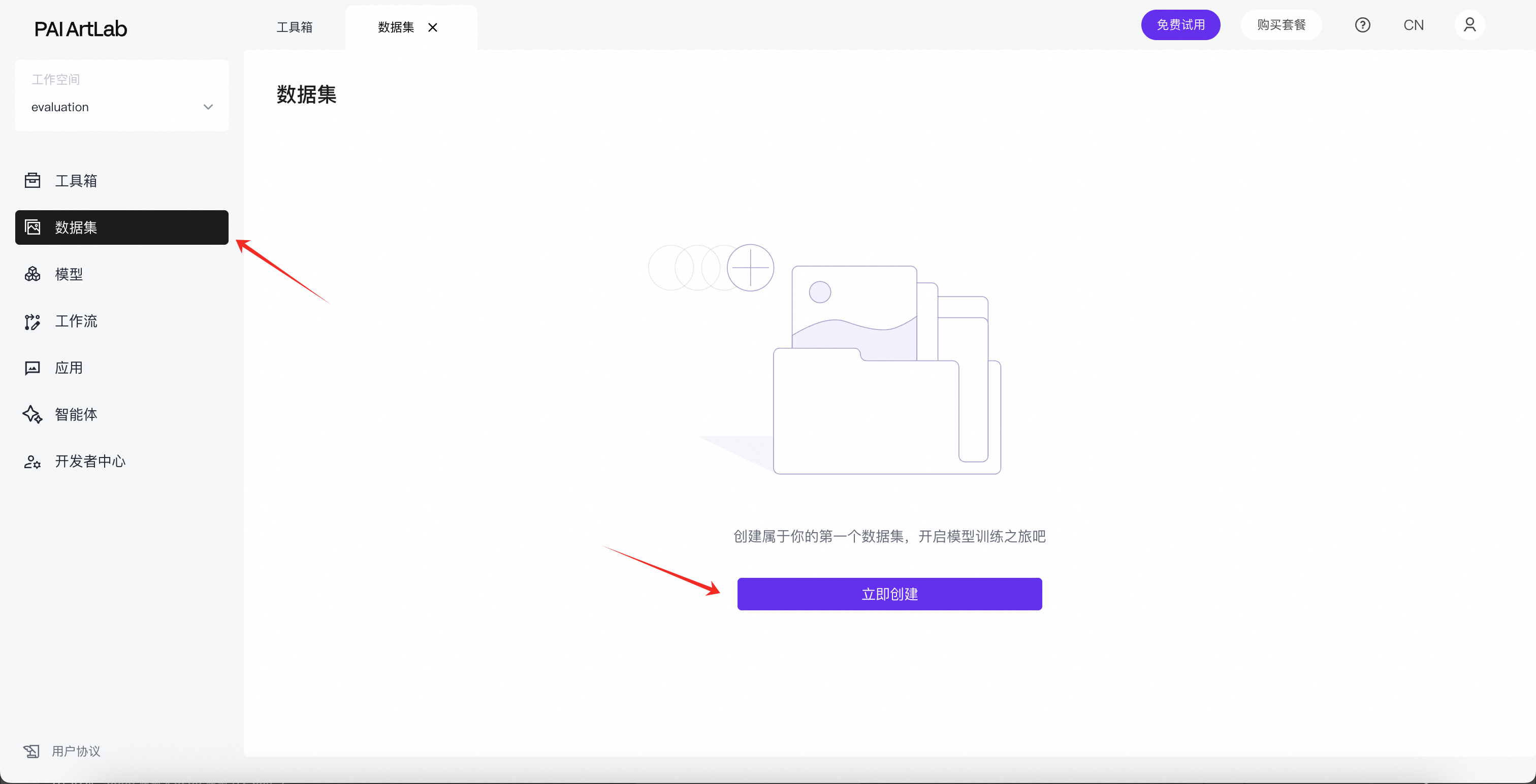Image resolution: width=1536 pixels, height=784 pixels.
Task: Switch language via CN selector
Action: (1413, 25)
